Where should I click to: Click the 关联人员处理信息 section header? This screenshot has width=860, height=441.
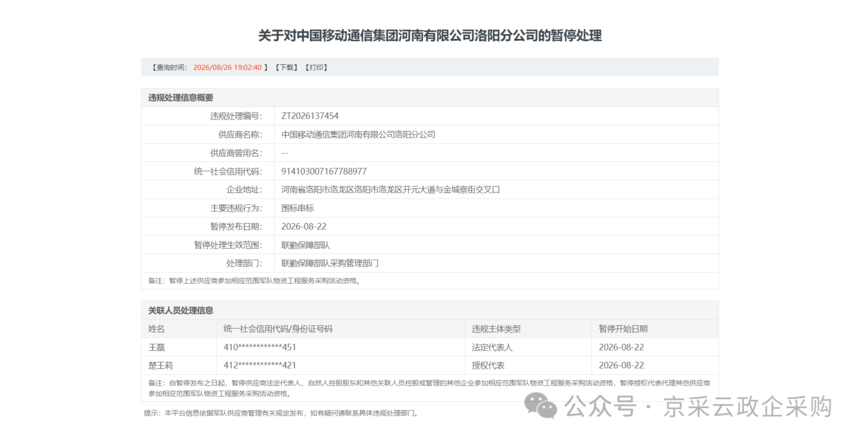coord(180,310)
